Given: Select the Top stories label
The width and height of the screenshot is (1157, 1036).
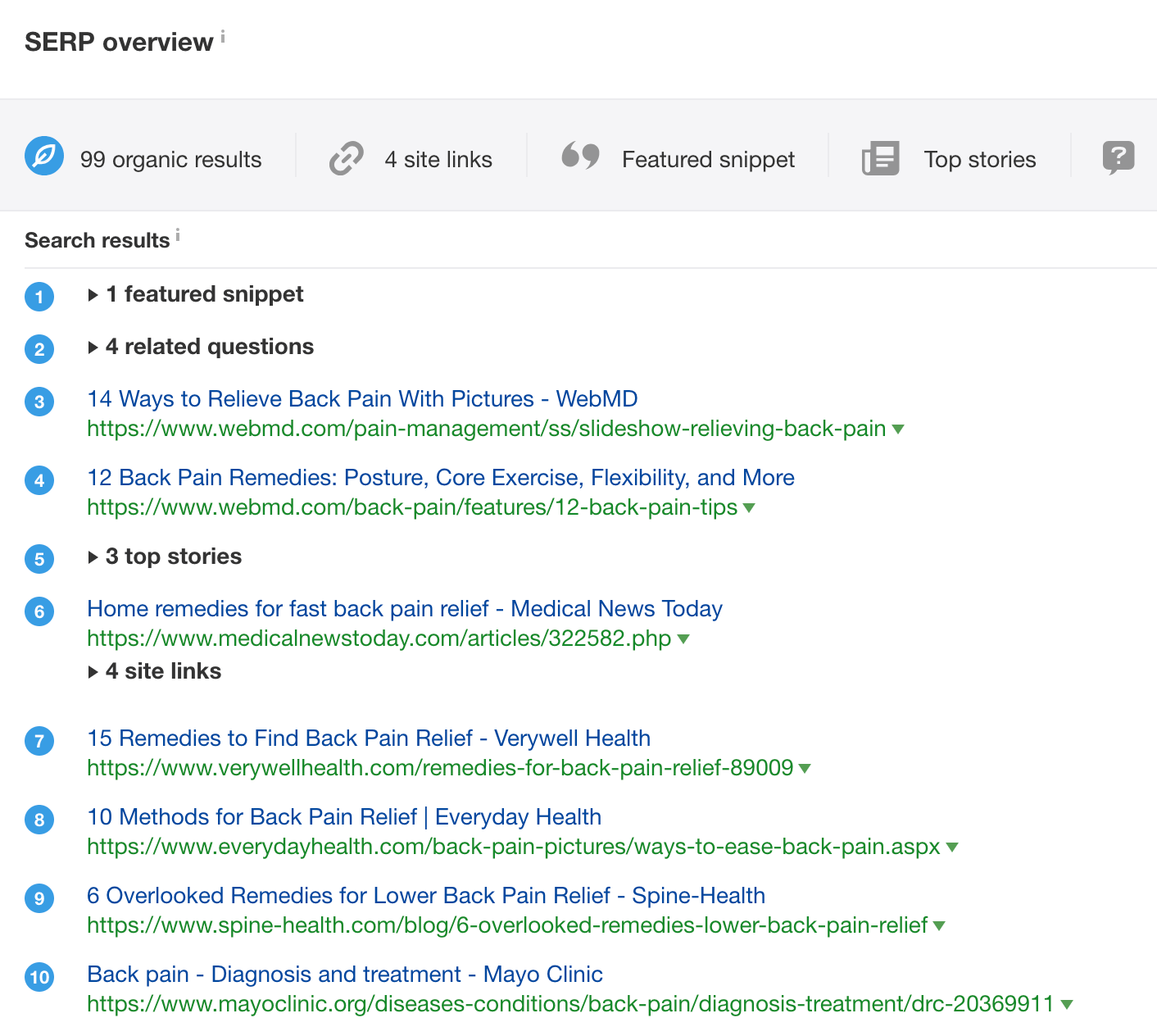Looking at the screenshot, I should click(980, 159).
